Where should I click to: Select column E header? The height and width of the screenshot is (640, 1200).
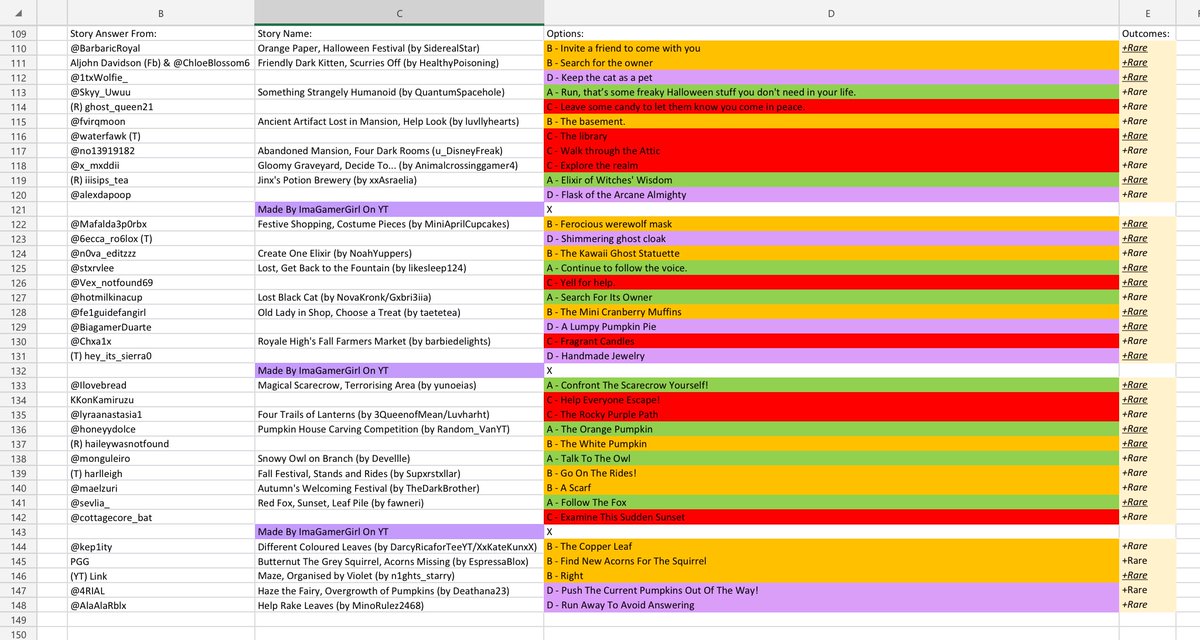pyautogui.click(x=1147, y=12)
